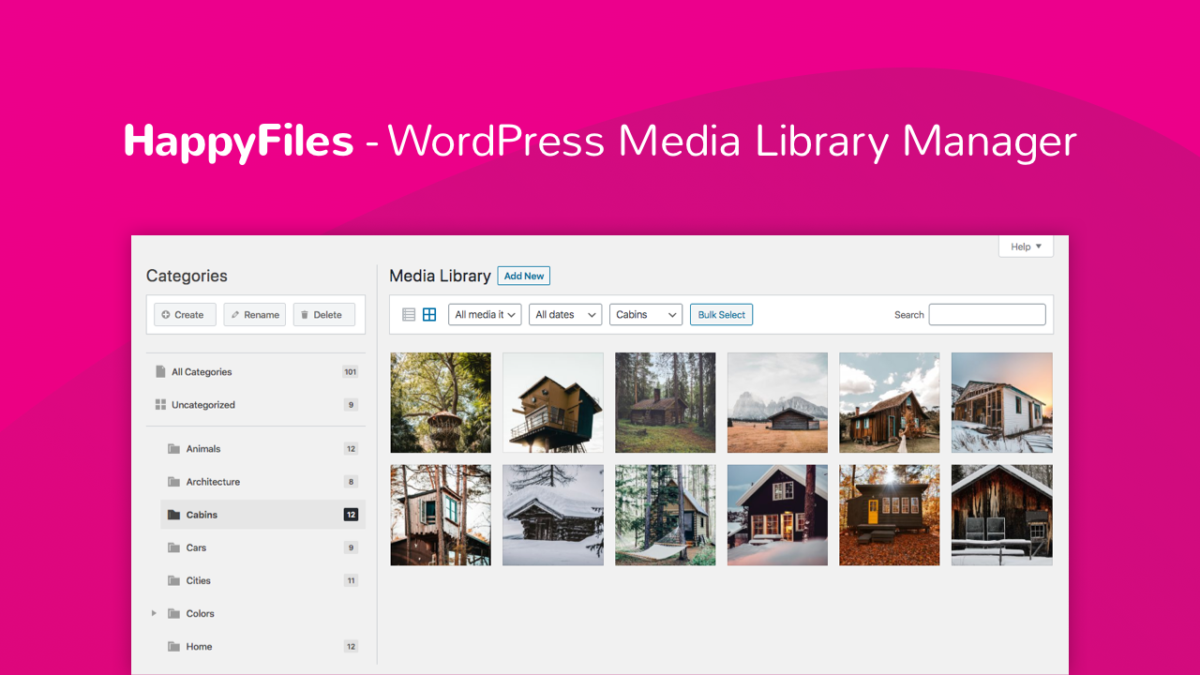Click the folder icon beside Cabins

tap(176, 514)
